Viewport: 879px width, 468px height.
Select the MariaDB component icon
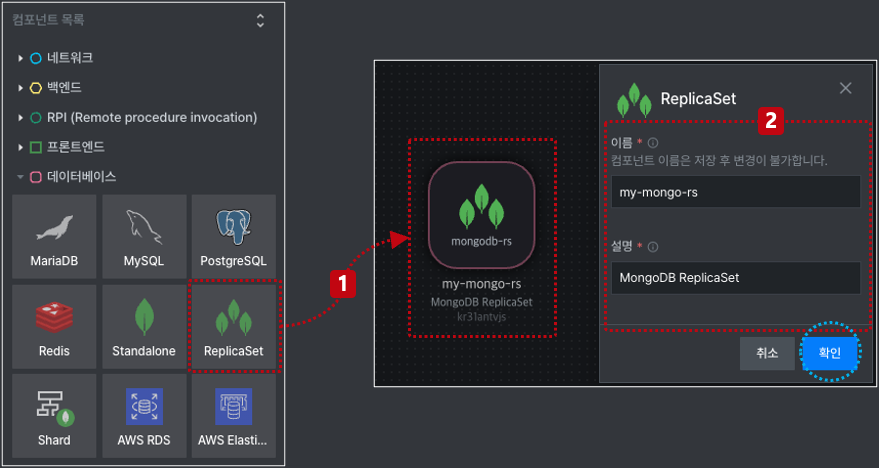54,237
